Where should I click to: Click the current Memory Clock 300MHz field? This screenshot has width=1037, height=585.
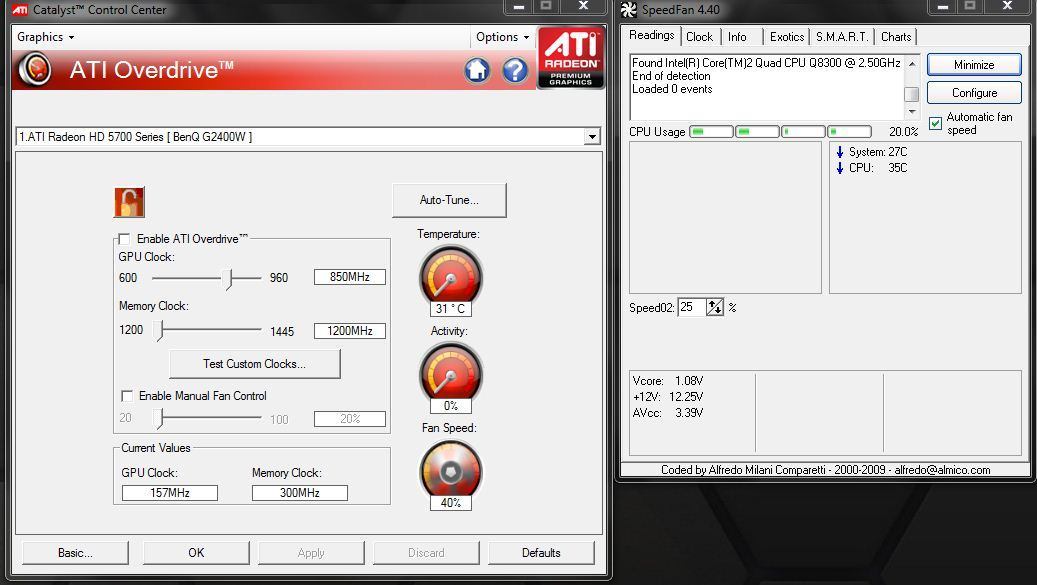300,493
